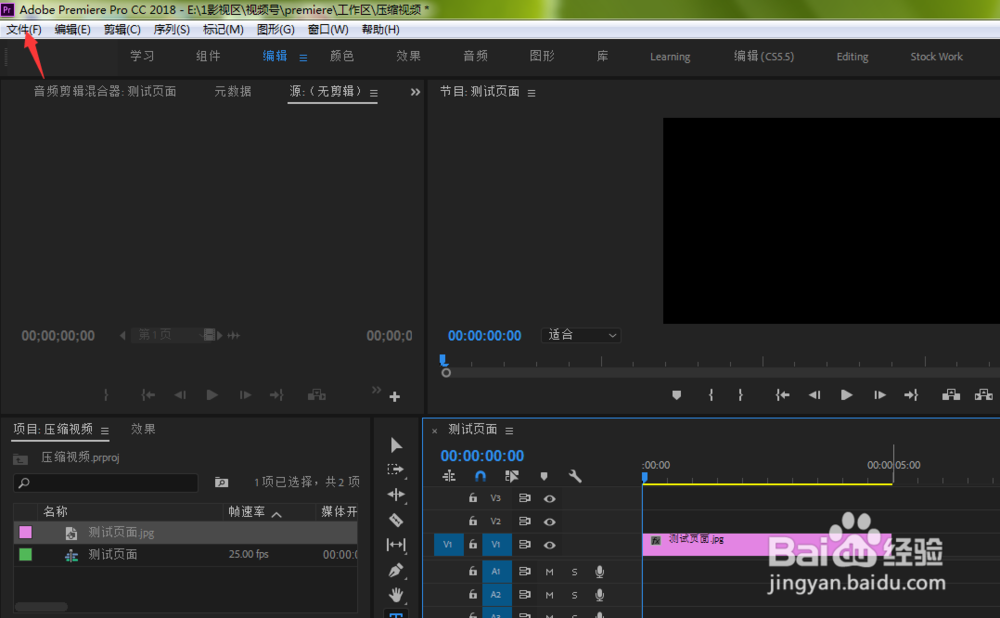Select the Slip tool
This screenshot has height=618, width=1000.
coord(396,545)
